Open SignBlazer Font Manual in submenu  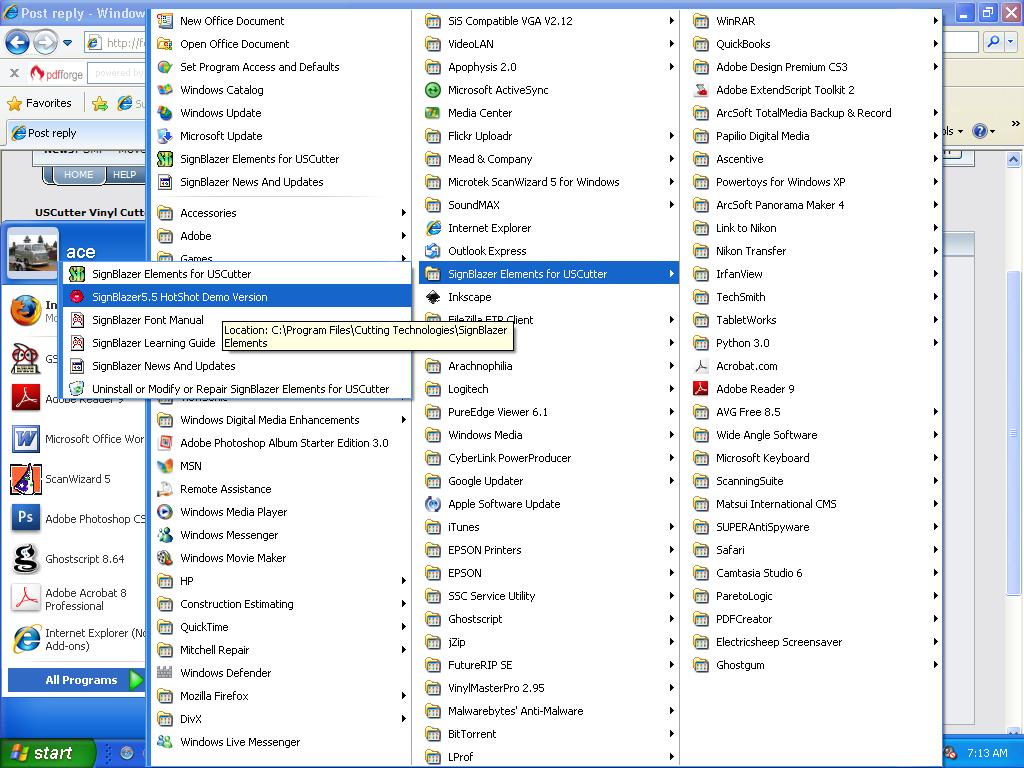[236, 320]
